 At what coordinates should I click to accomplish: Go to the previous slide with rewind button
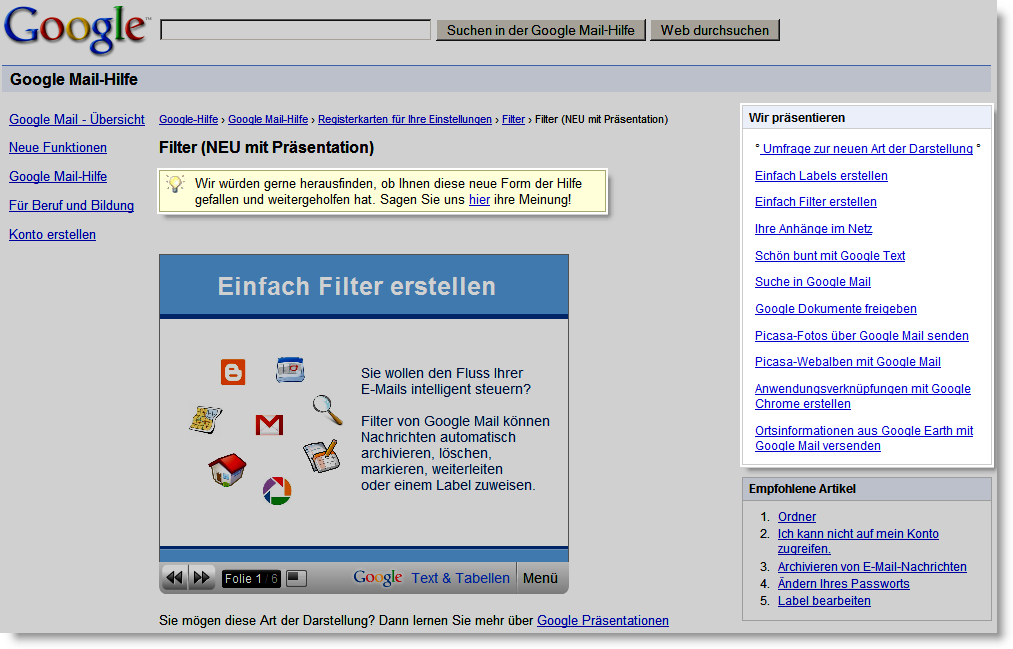[174, 578]
